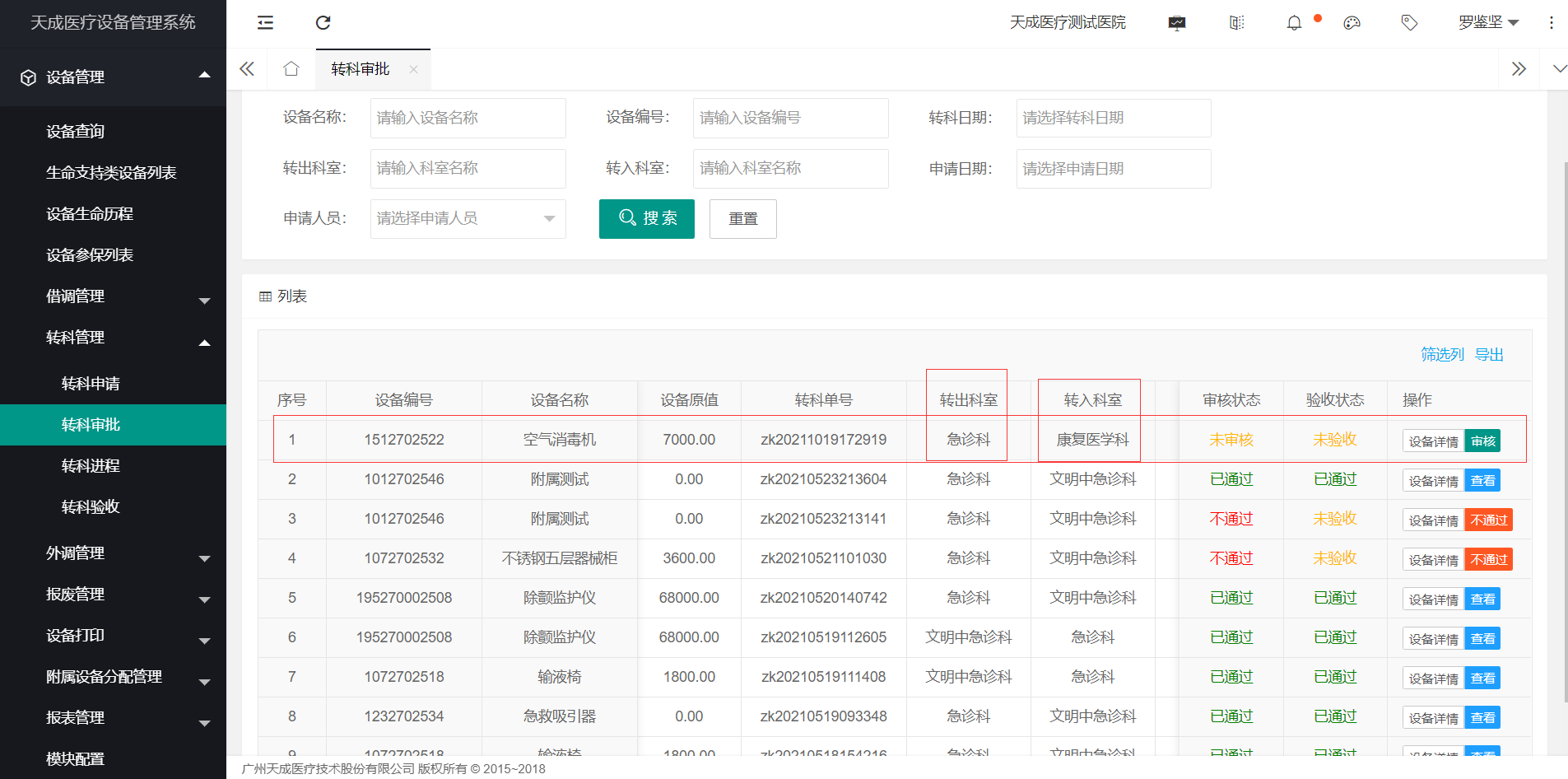
Task: Open the 转科日期 date picker field
Action: pyautogui.click(x=1114, y=118)
